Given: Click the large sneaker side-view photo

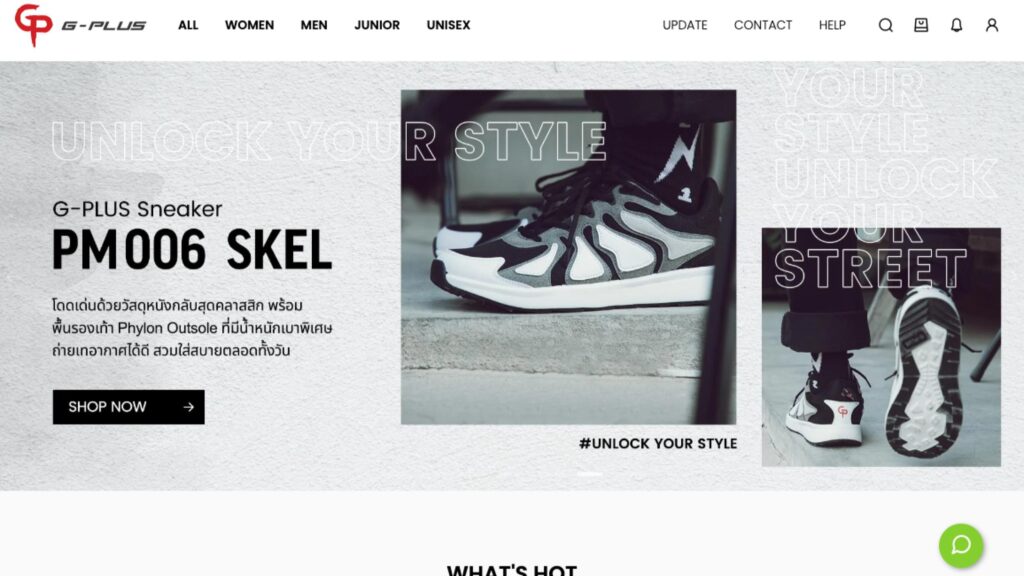Looking at the screenshot, I should point(568,257).
